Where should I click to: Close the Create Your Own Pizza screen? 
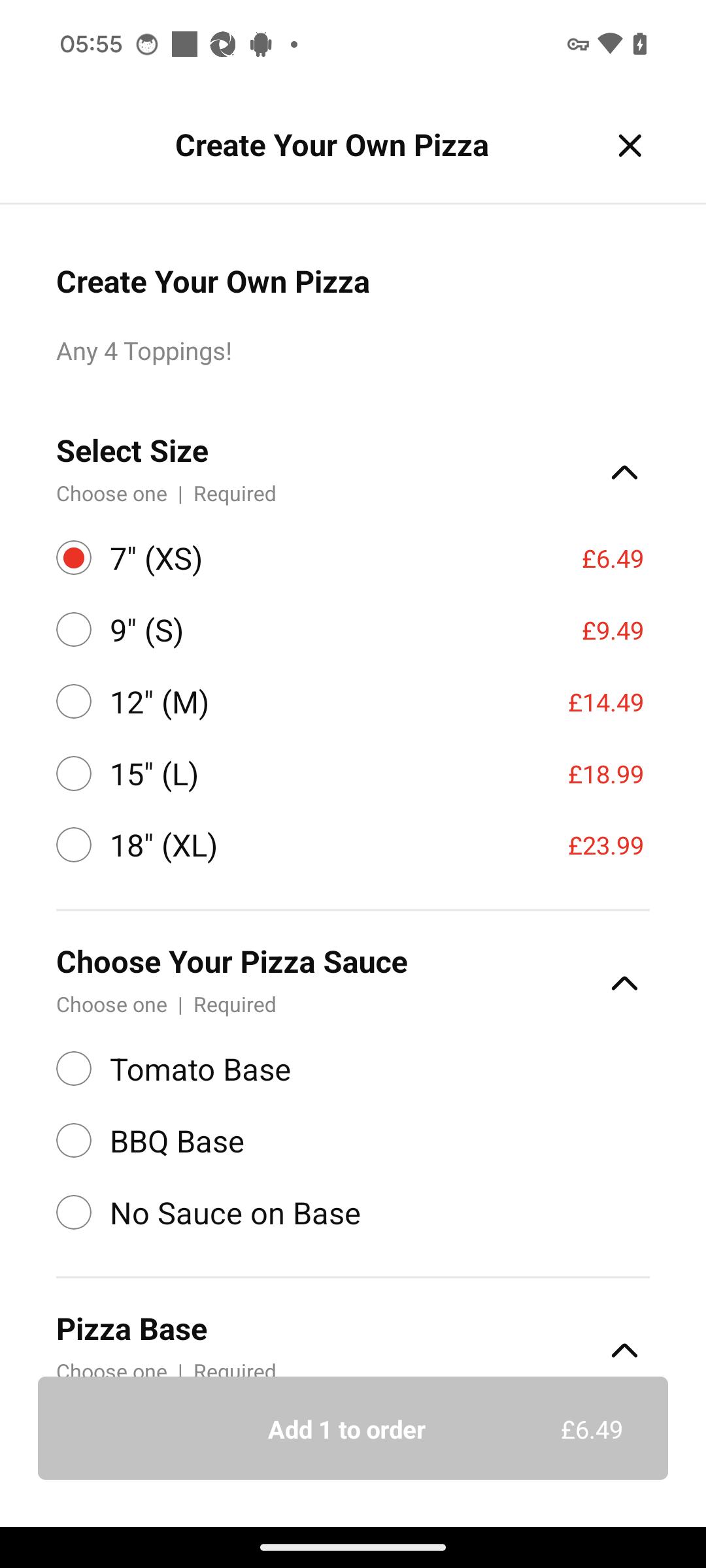[630, 145]
